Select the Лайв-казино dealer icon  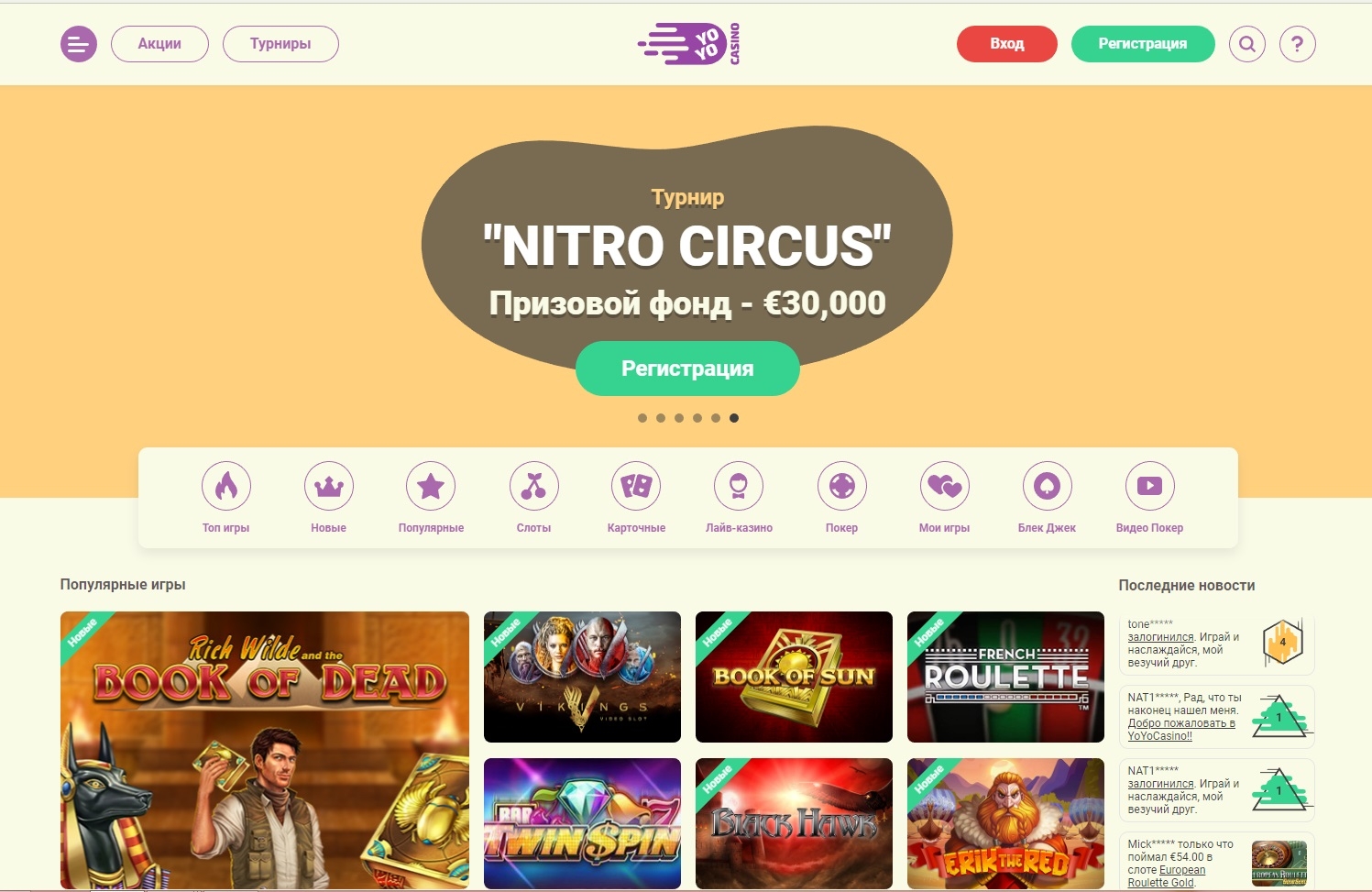tap(739, 486)
